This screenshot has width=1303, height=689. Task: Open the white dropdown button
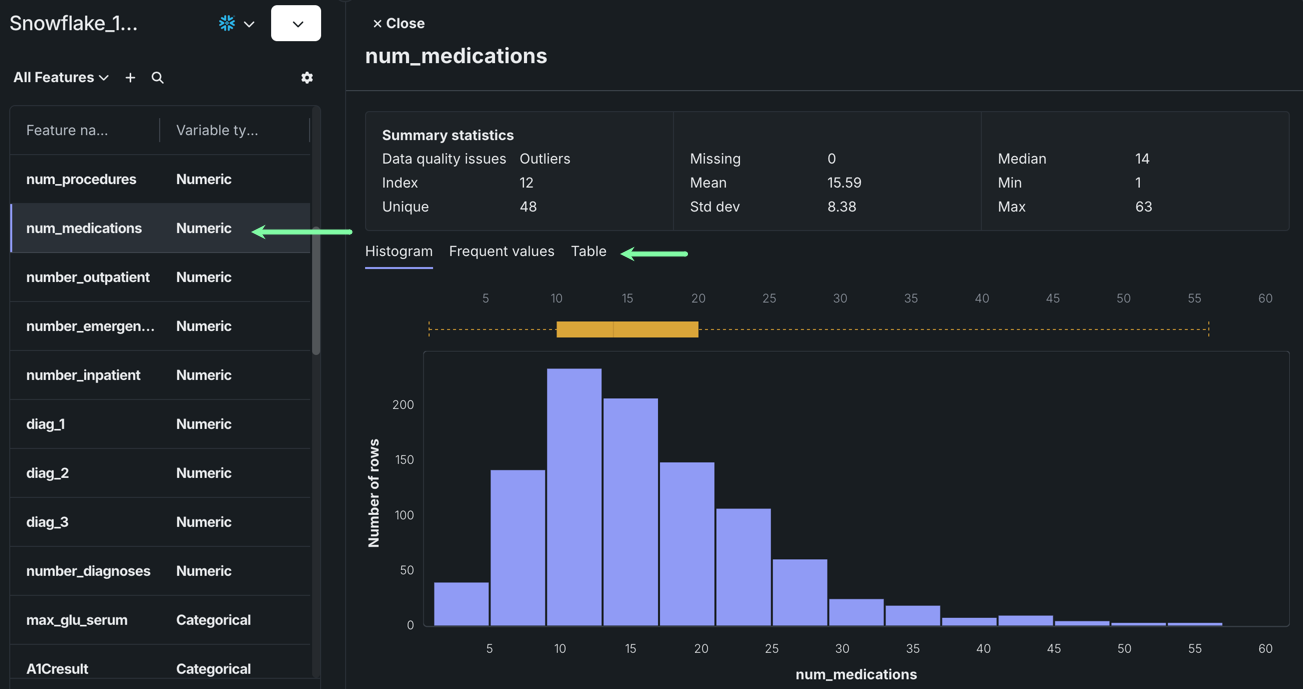(296, 24)
